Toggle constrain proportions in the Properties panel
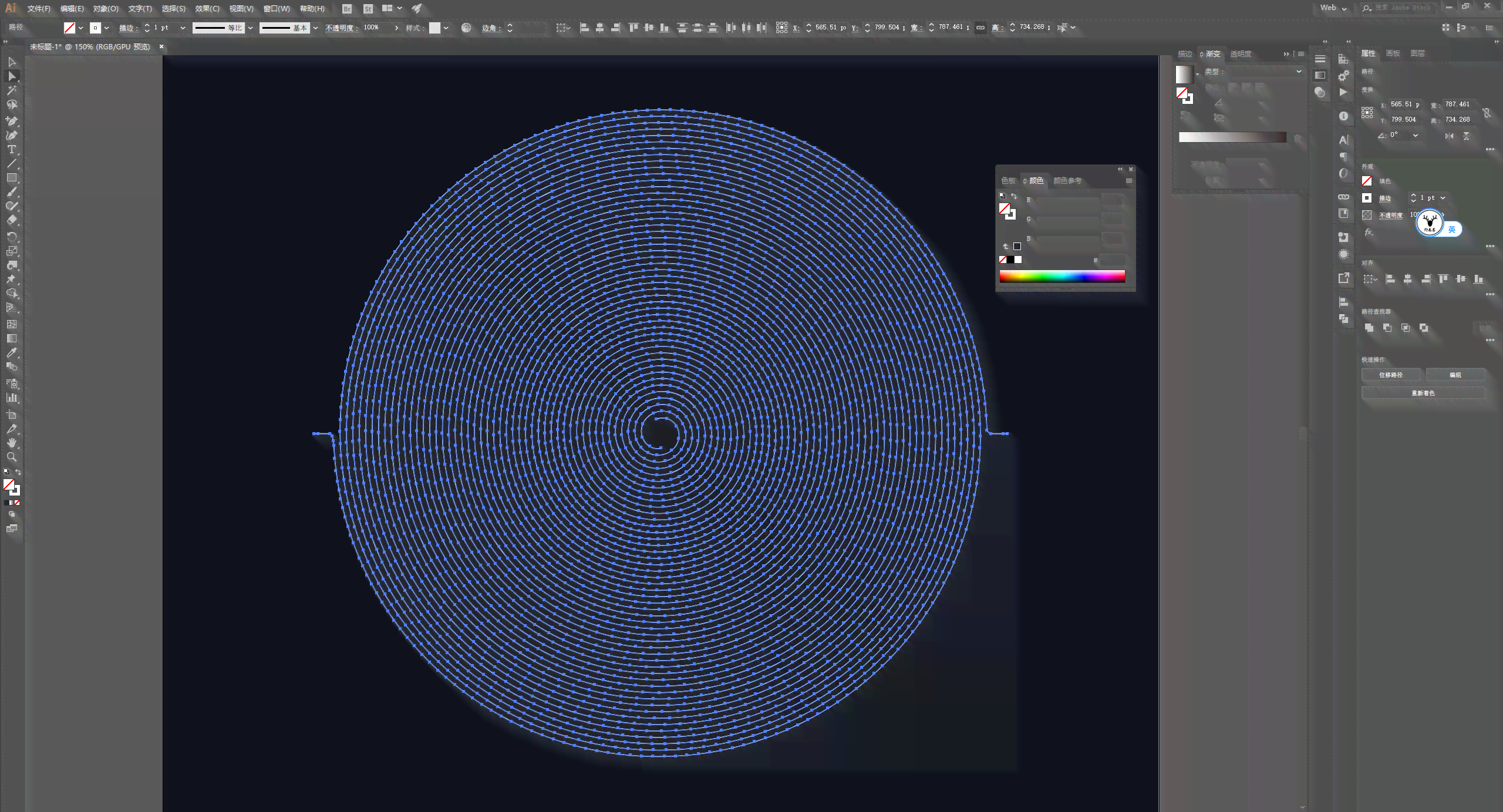Image resolution: width=1503 pixels, height=812 pixels. (1487, 112)
